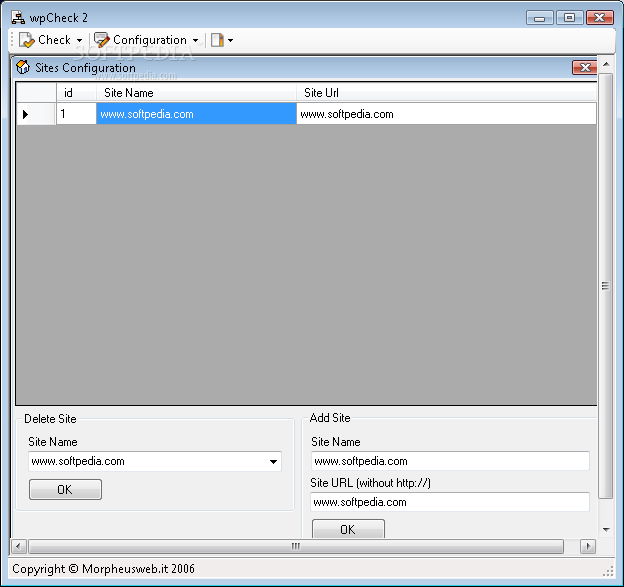Click OK in the Add Site group
The height and width of the screenshot is (587, 624).
[x=348, y=529]
